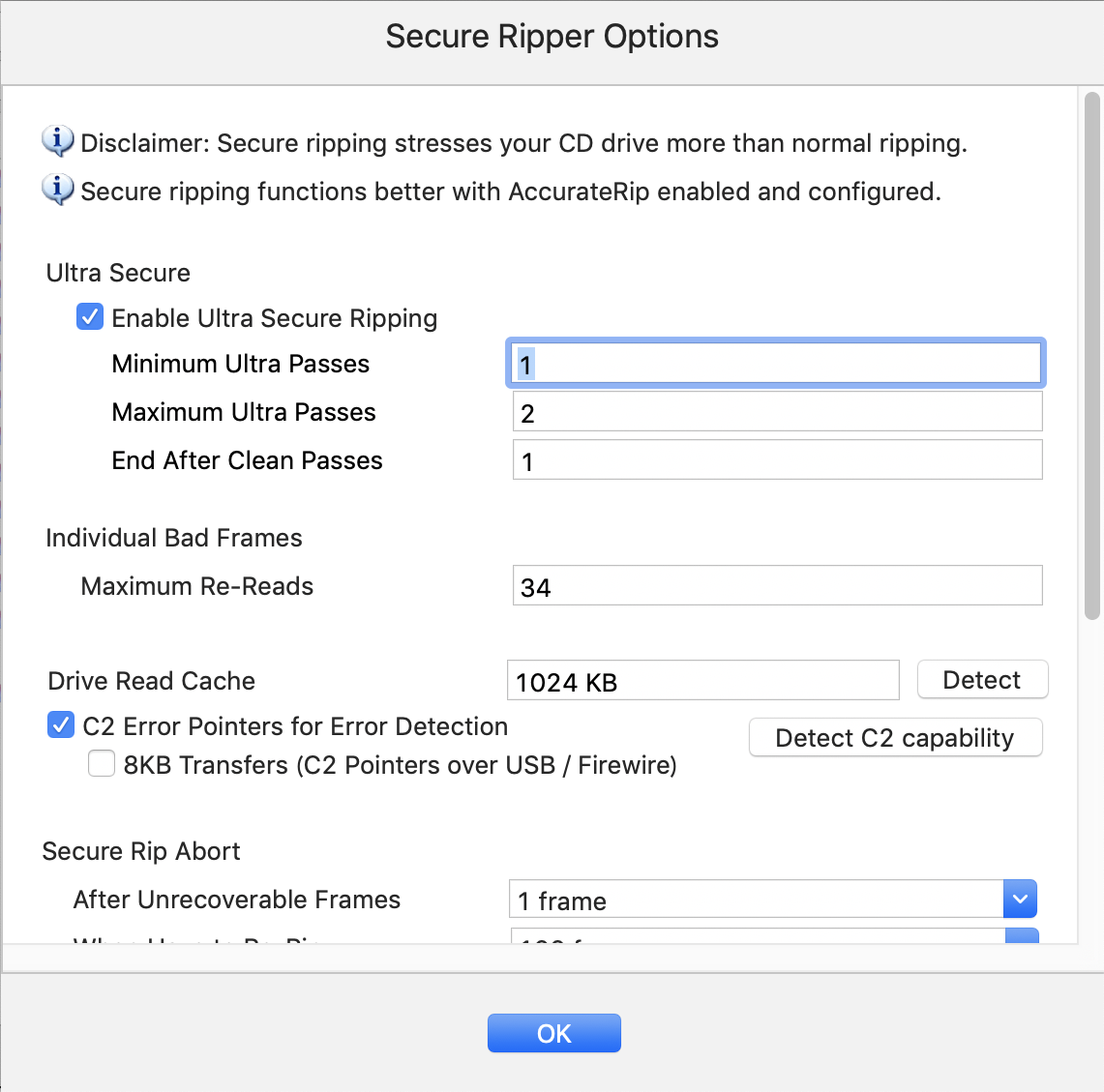This screenshot has height=1092, width=1104.
Task: Uncheck C2 Error Pointers for Error Detection
Action: (x=61, y=724)
